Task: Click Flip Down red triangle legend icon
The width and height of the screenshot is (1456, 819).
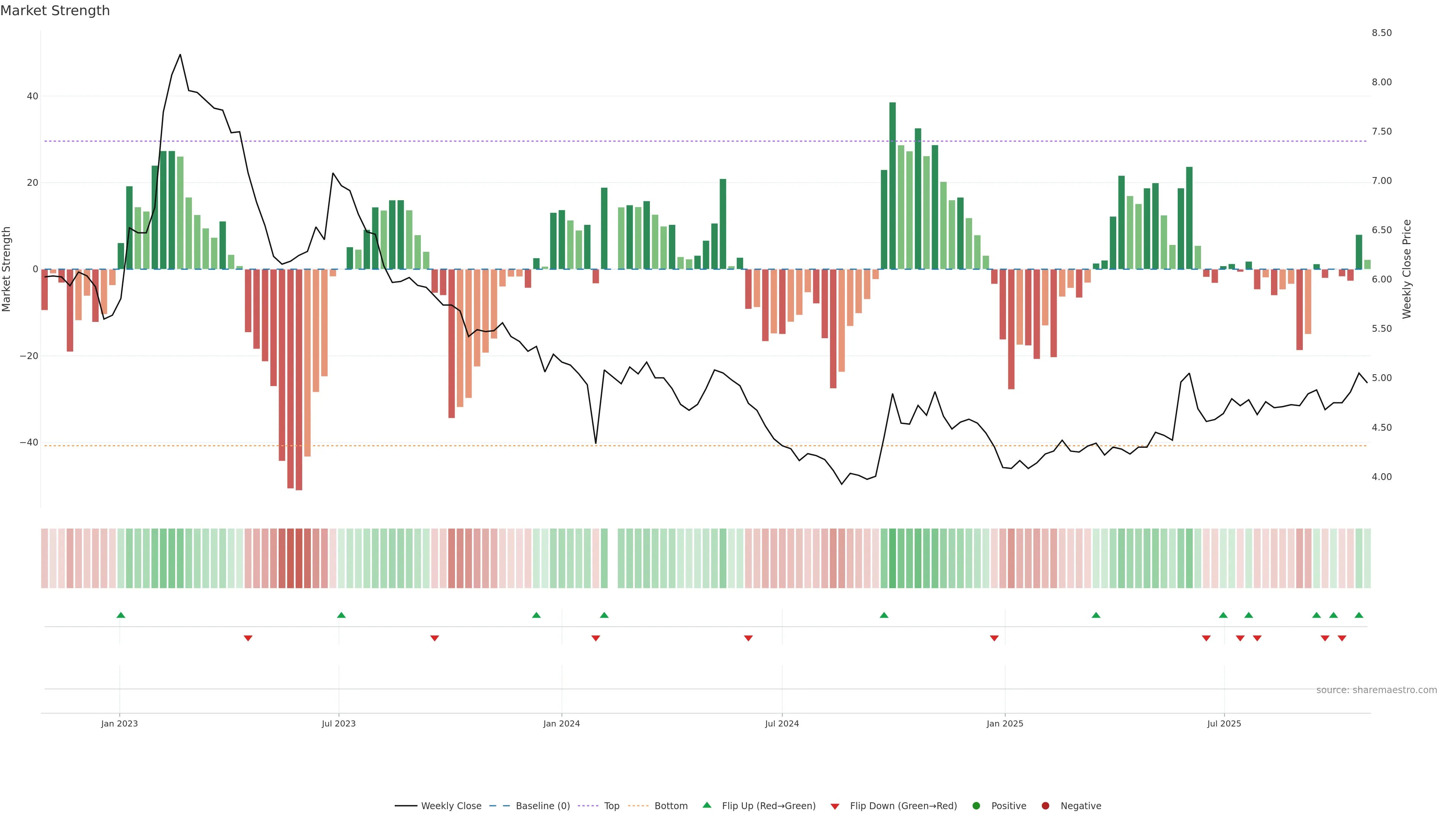Action: coord(835,806)
